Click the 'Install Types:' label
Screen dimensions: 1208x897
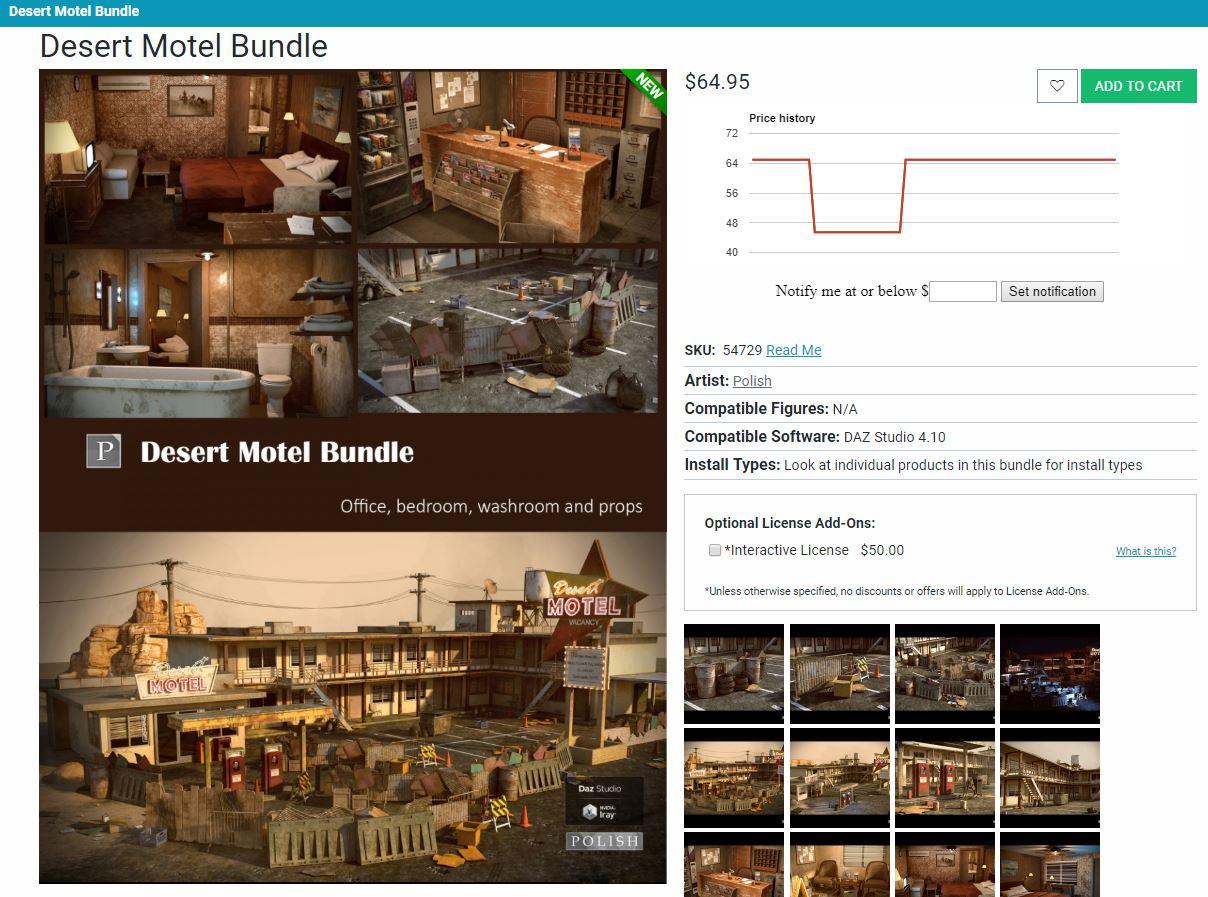point(732,465)
